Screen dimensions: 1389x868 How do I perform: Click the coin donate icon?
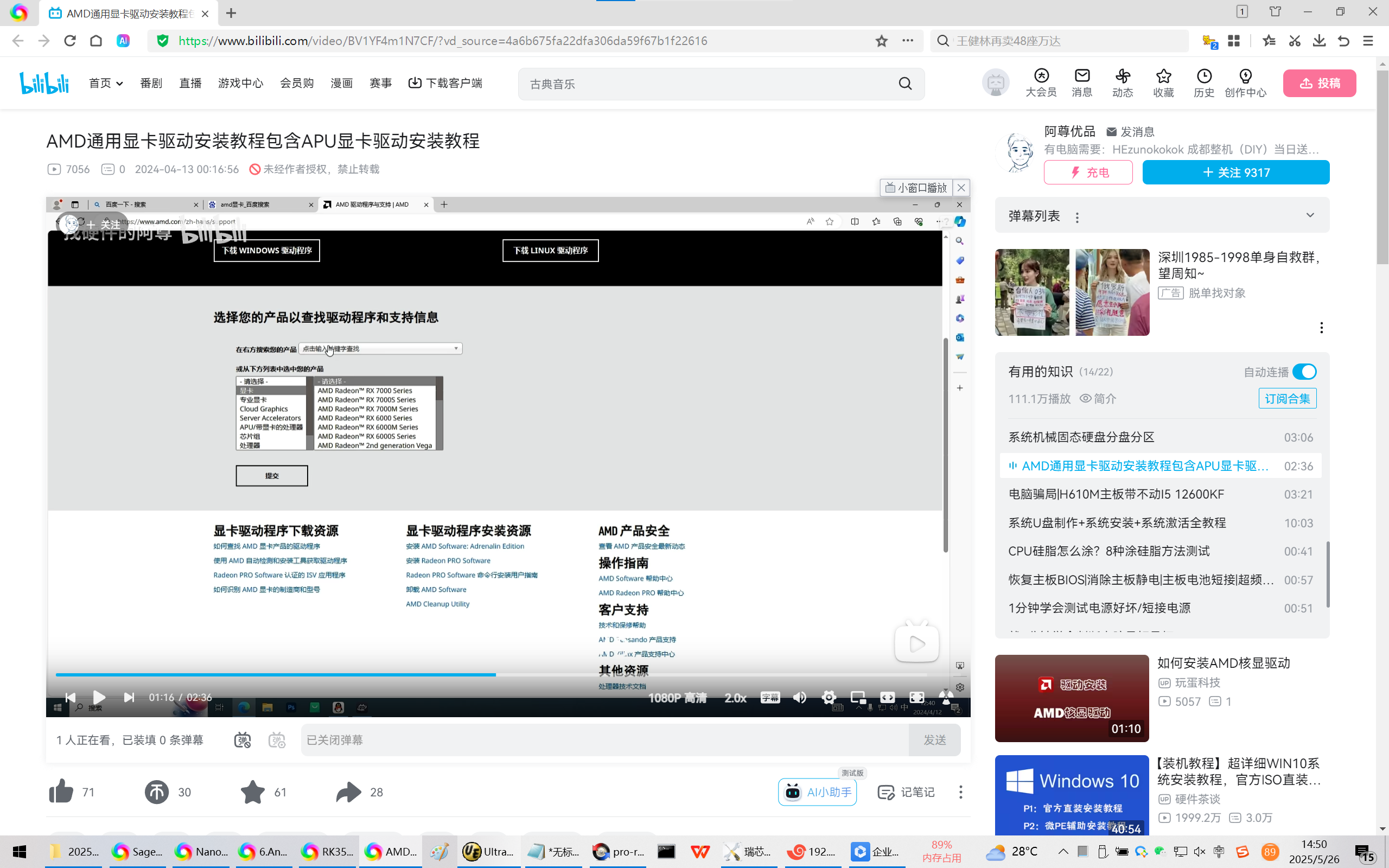point(156,792)
